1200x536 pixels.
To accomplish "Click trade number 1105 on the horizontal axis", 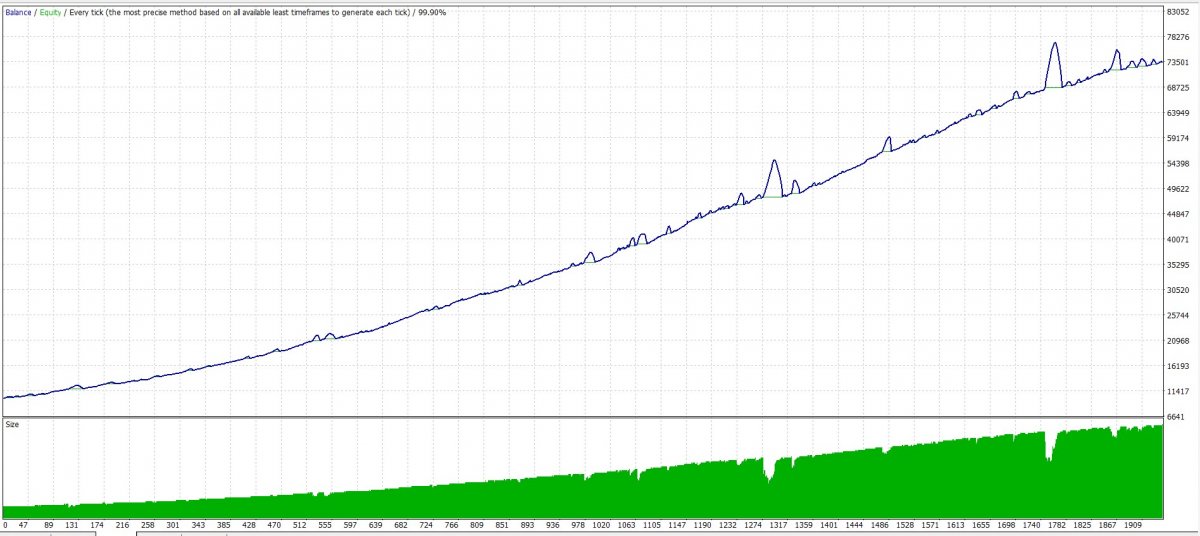I will (x=652, y=524).
